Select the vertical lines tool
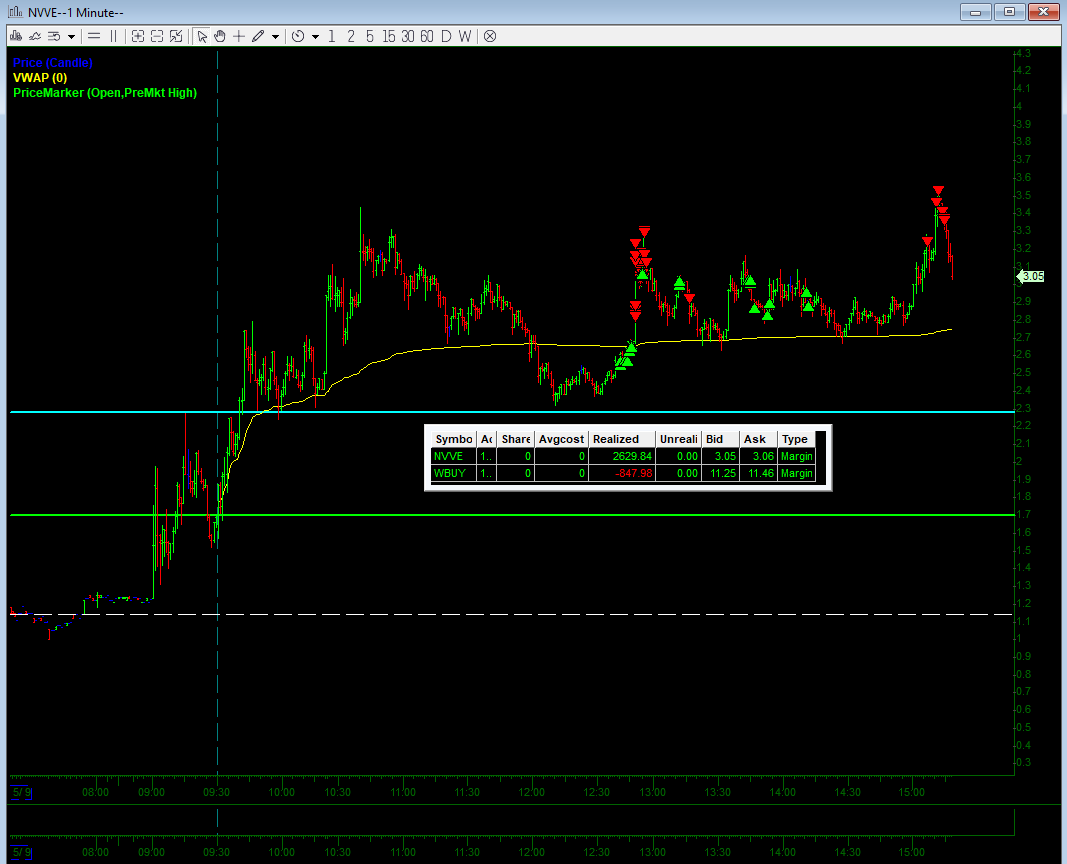Screen dimensions: 1067x864 coord(114,36)
